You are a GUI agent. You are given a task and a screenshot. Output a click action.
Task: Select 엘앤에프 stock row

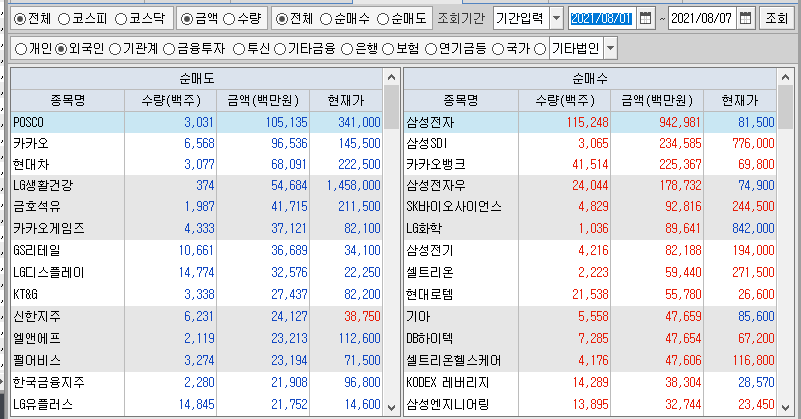(197, 338)
